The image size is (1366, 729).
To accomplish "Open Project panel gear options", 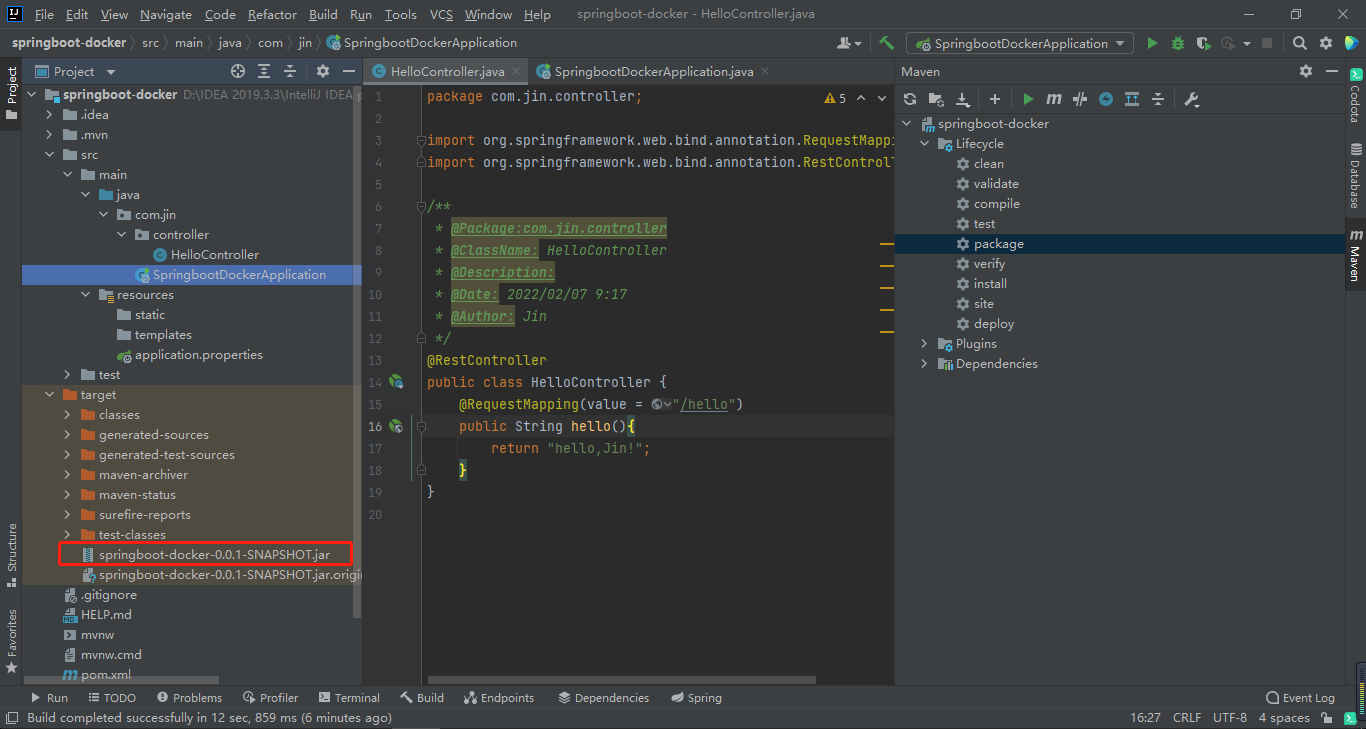I will point(322,71).
